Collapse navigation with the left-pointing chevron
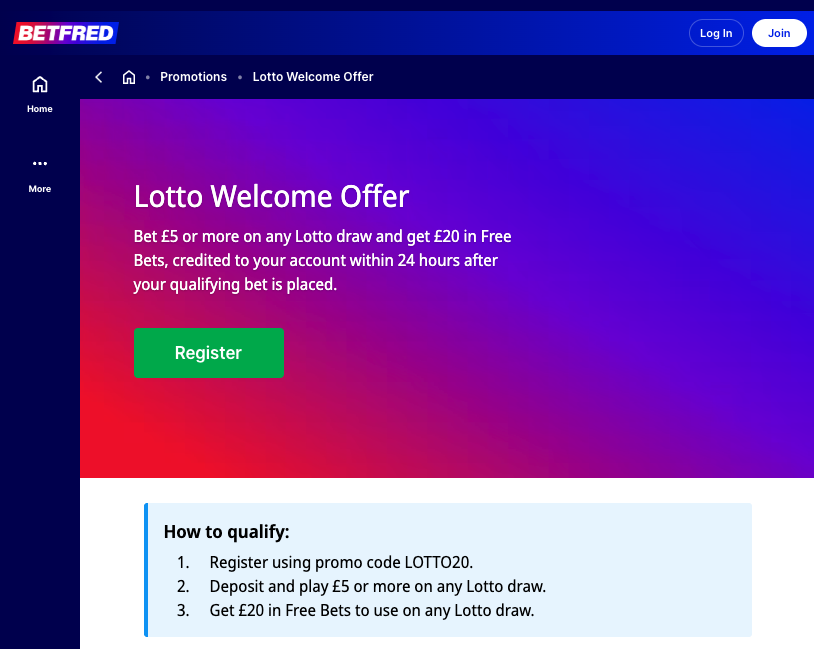The image size is (814, 649). [98, 76]
